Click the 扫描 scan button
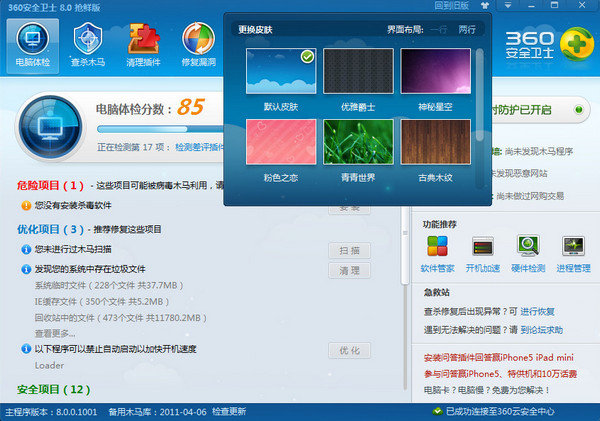The height and width of the screenshot is (421, 600). click(349, 251)
